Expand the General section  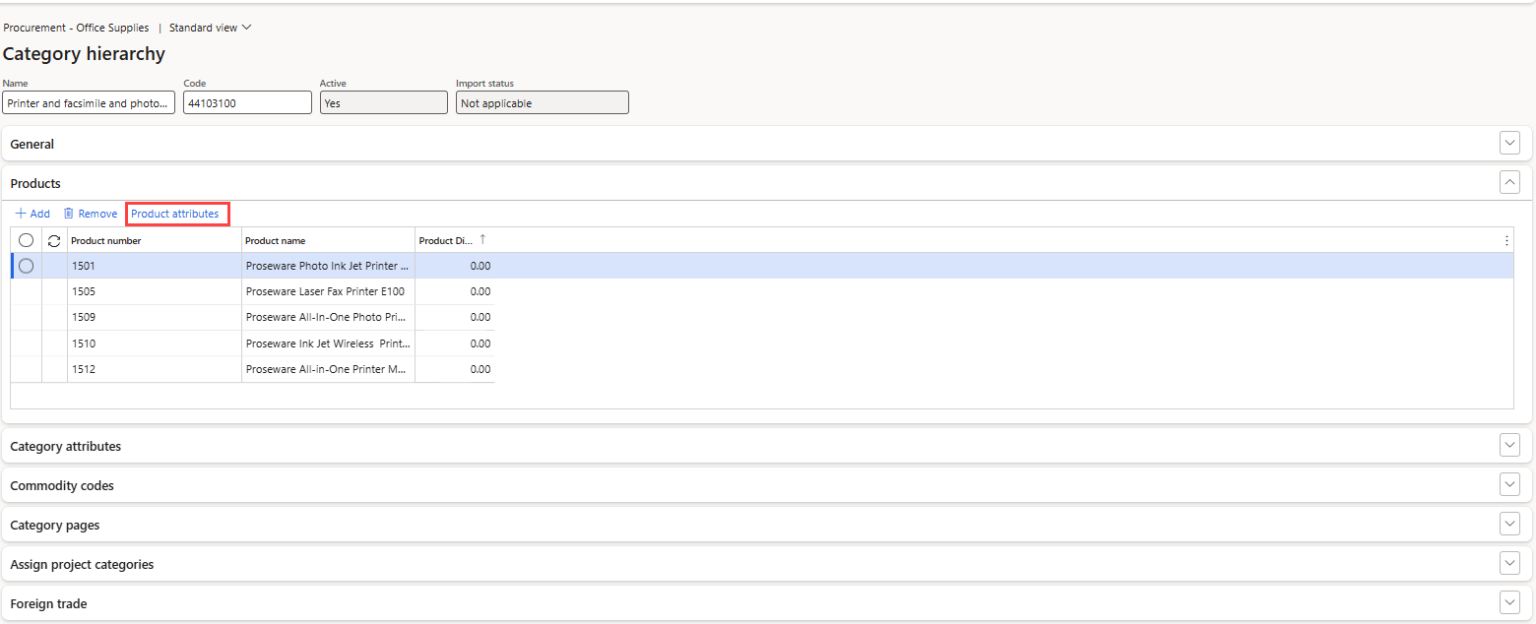(1509, 143)
